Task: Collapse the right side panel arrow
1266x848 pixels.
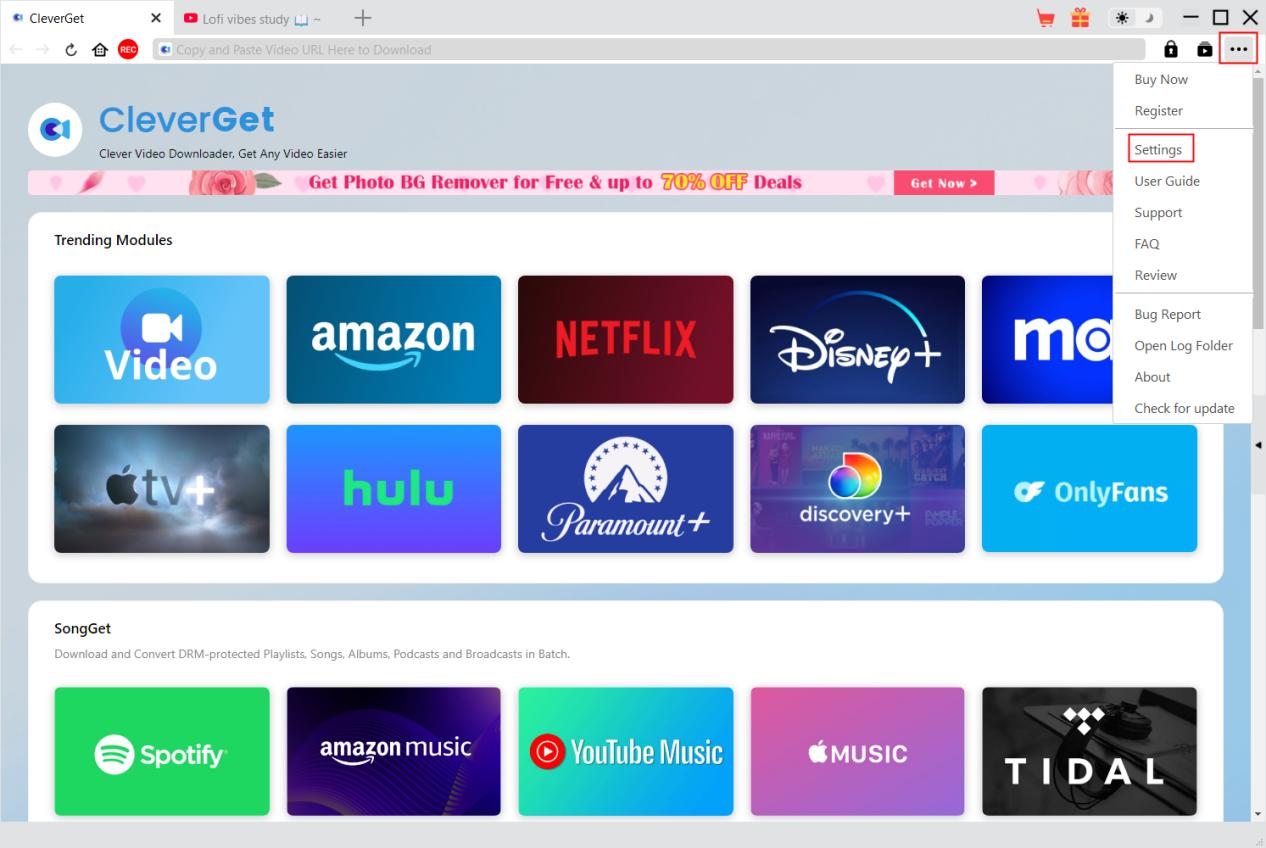Action: click(1258, 444)
